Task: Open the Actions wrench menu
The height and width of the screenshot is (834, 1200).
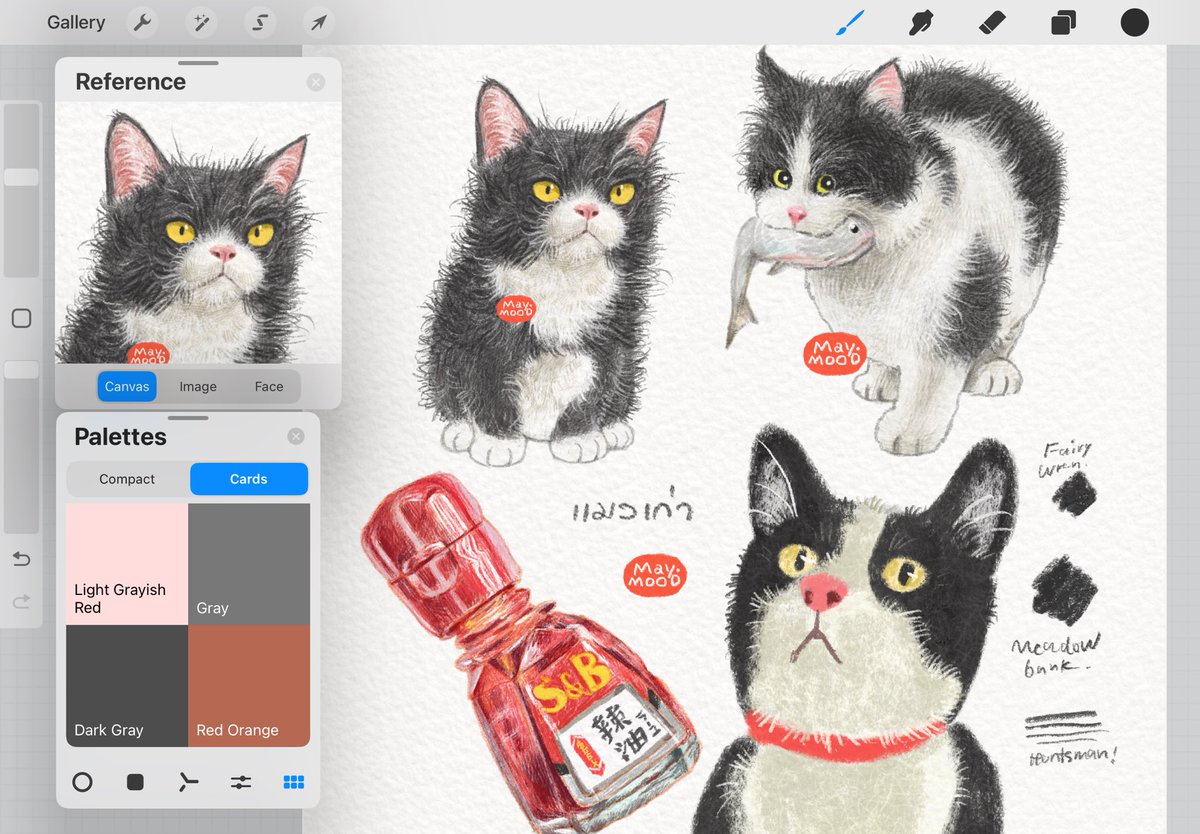Action: pos(143,22)
